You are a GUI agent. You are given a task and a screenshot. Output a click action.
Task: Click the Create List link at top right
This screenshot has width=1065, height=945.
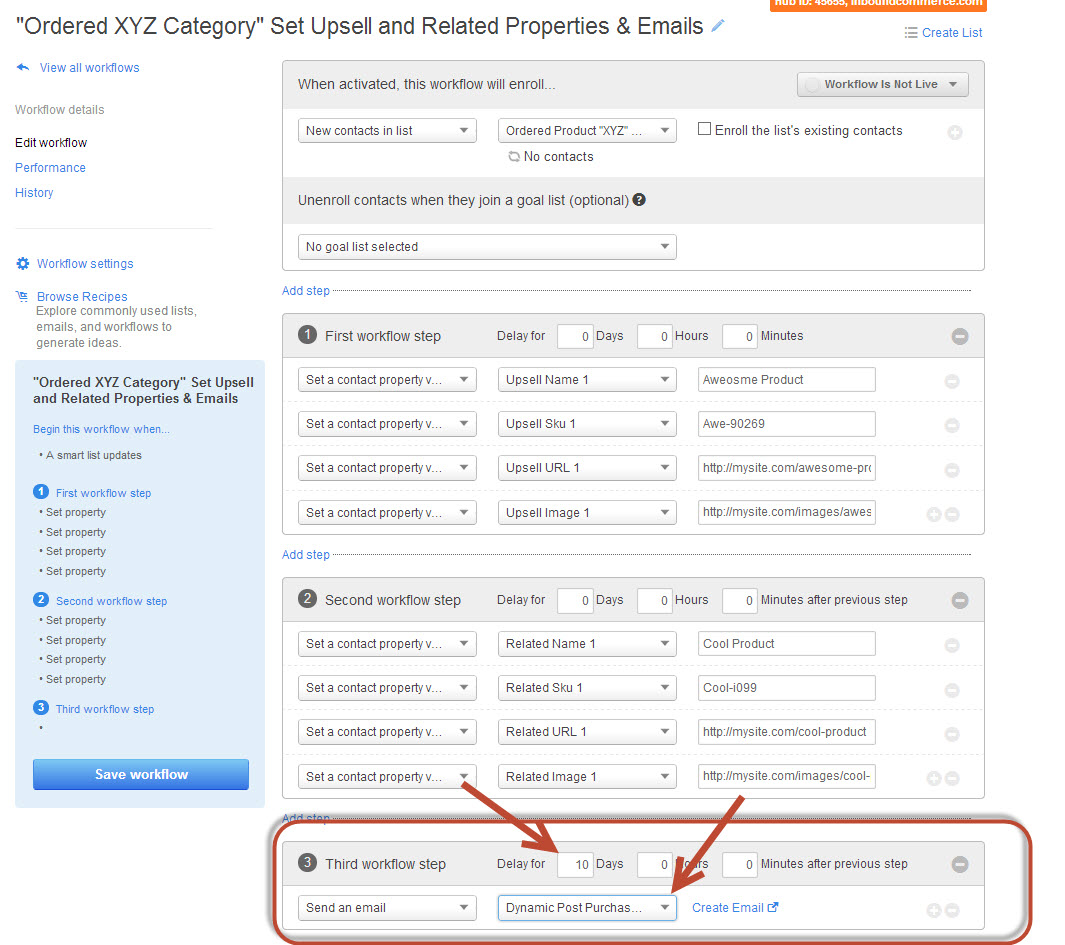(951, 33)
